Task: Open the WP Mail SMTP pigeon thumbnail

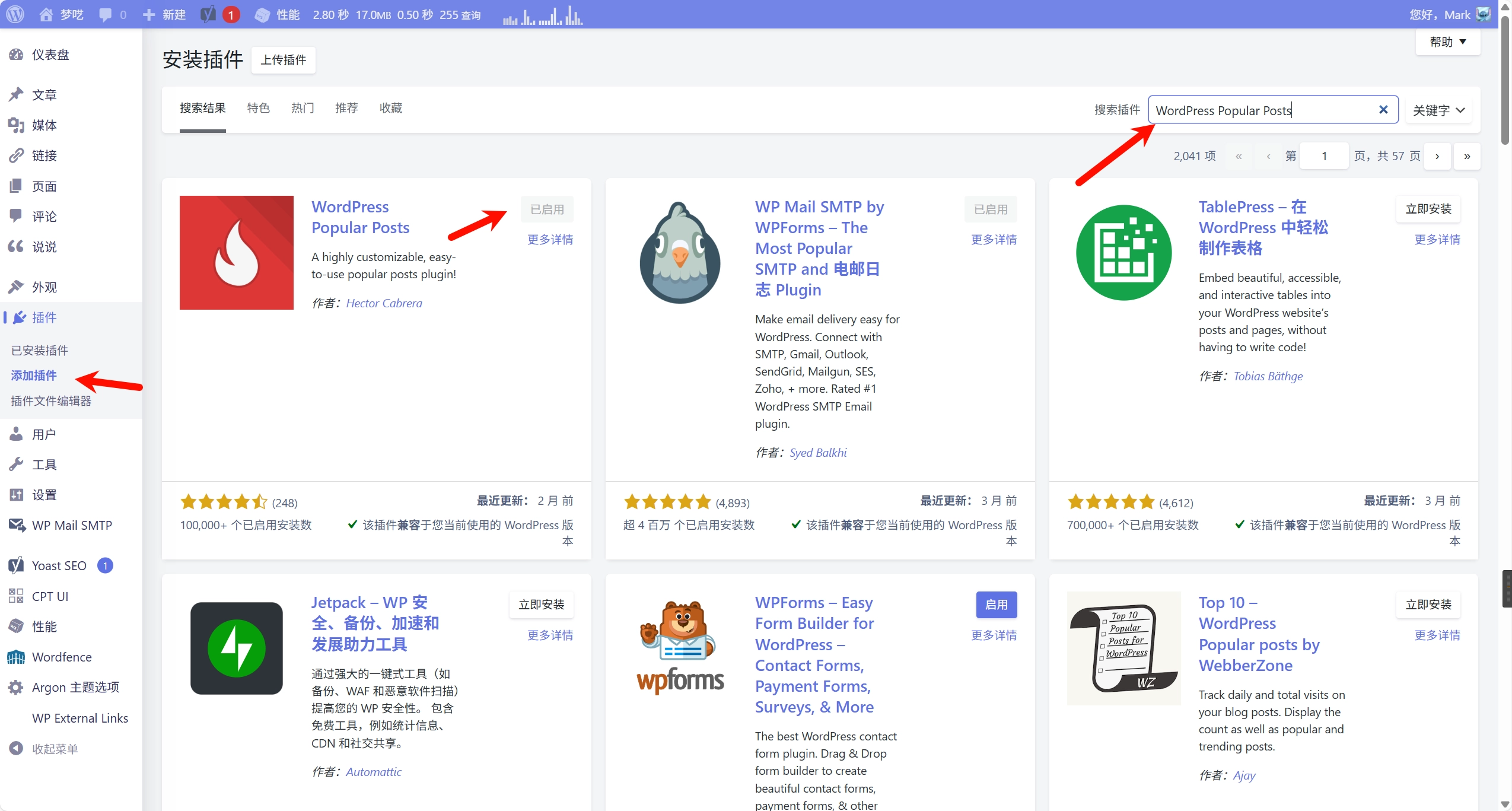Action: (x=680, y=253)
